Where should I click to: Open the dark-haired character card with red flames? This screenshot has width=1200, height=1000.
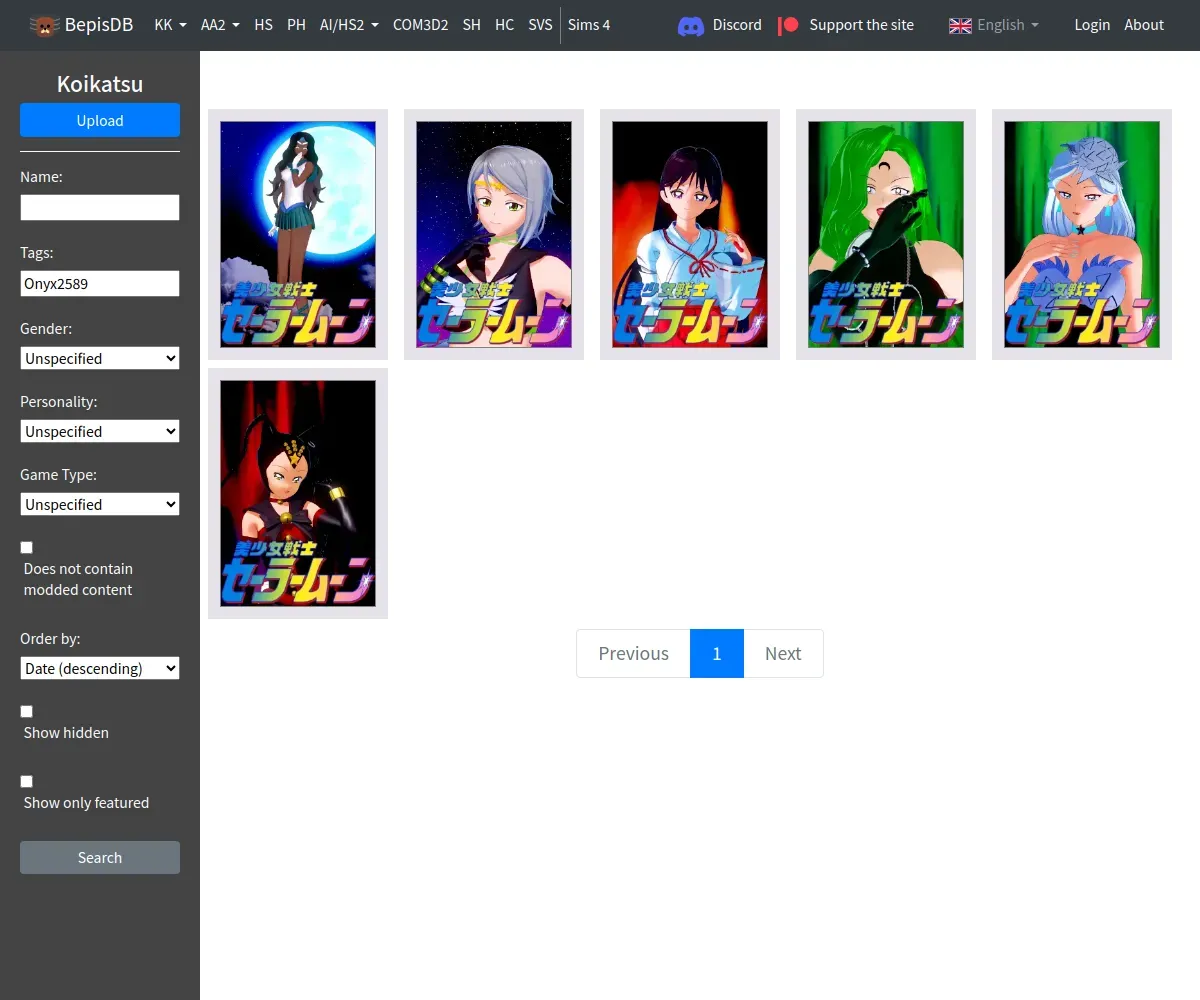(x=690, y=234)
